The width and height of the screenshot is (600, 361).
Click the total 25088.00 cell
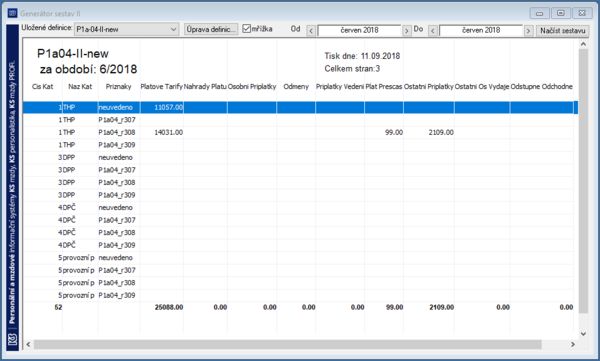tap(169, 307)
